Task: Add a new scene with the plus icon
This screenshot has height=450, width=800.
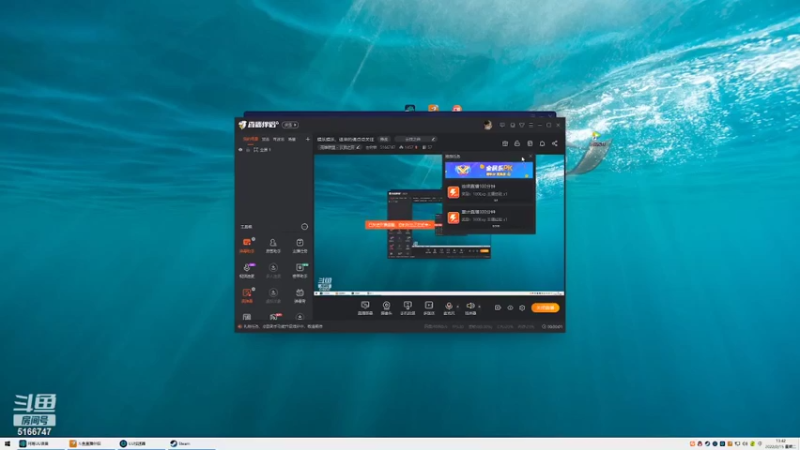Action: [x=308, y=139]
